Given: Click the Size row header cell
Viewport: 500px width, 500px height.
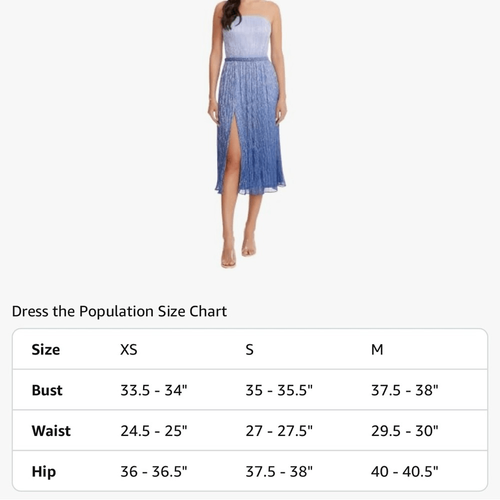Looking at the screenshot, I should [46, 350].
